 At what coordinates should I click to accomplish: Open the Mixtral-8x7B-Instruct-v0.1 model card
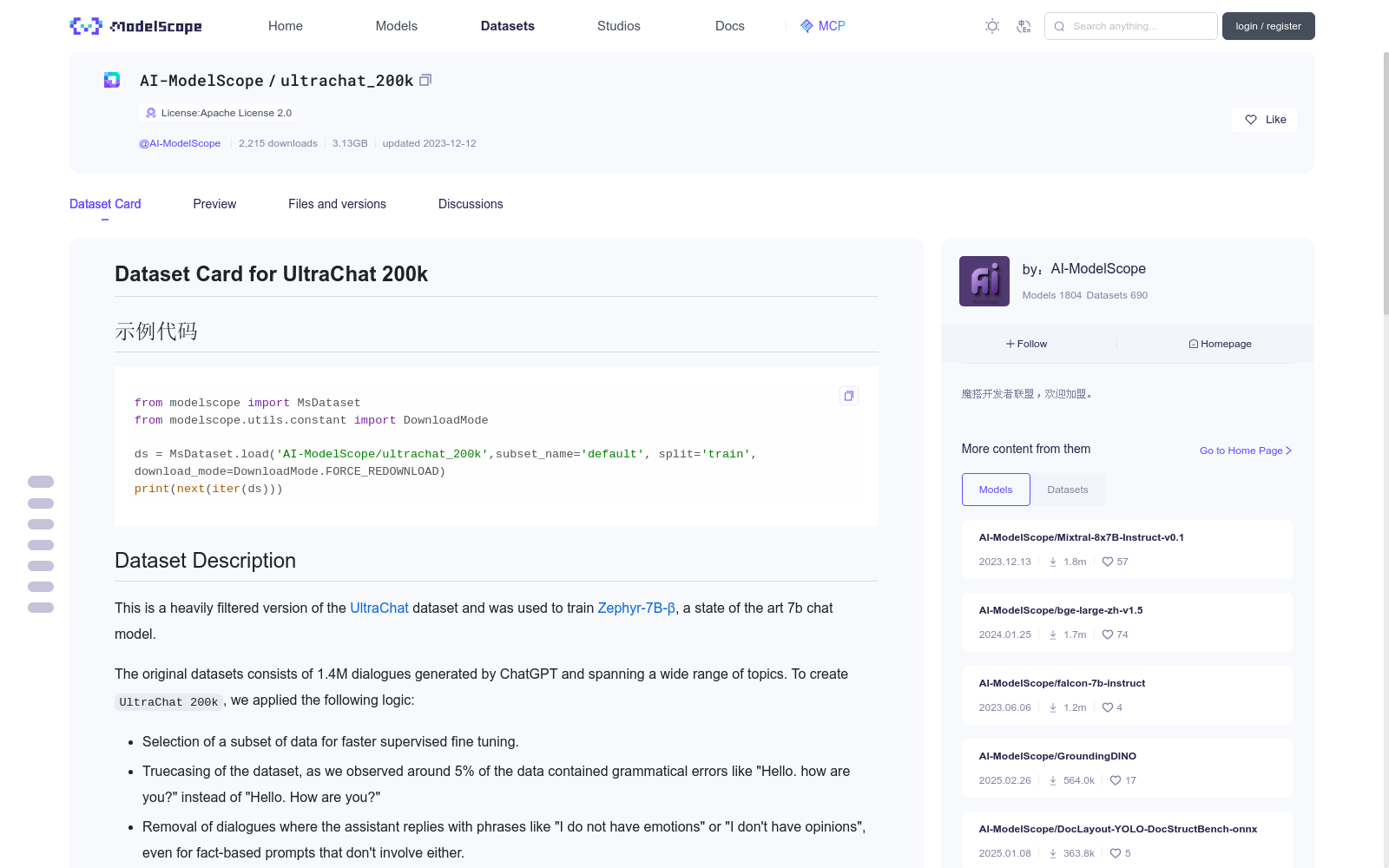coord(1081,537)
